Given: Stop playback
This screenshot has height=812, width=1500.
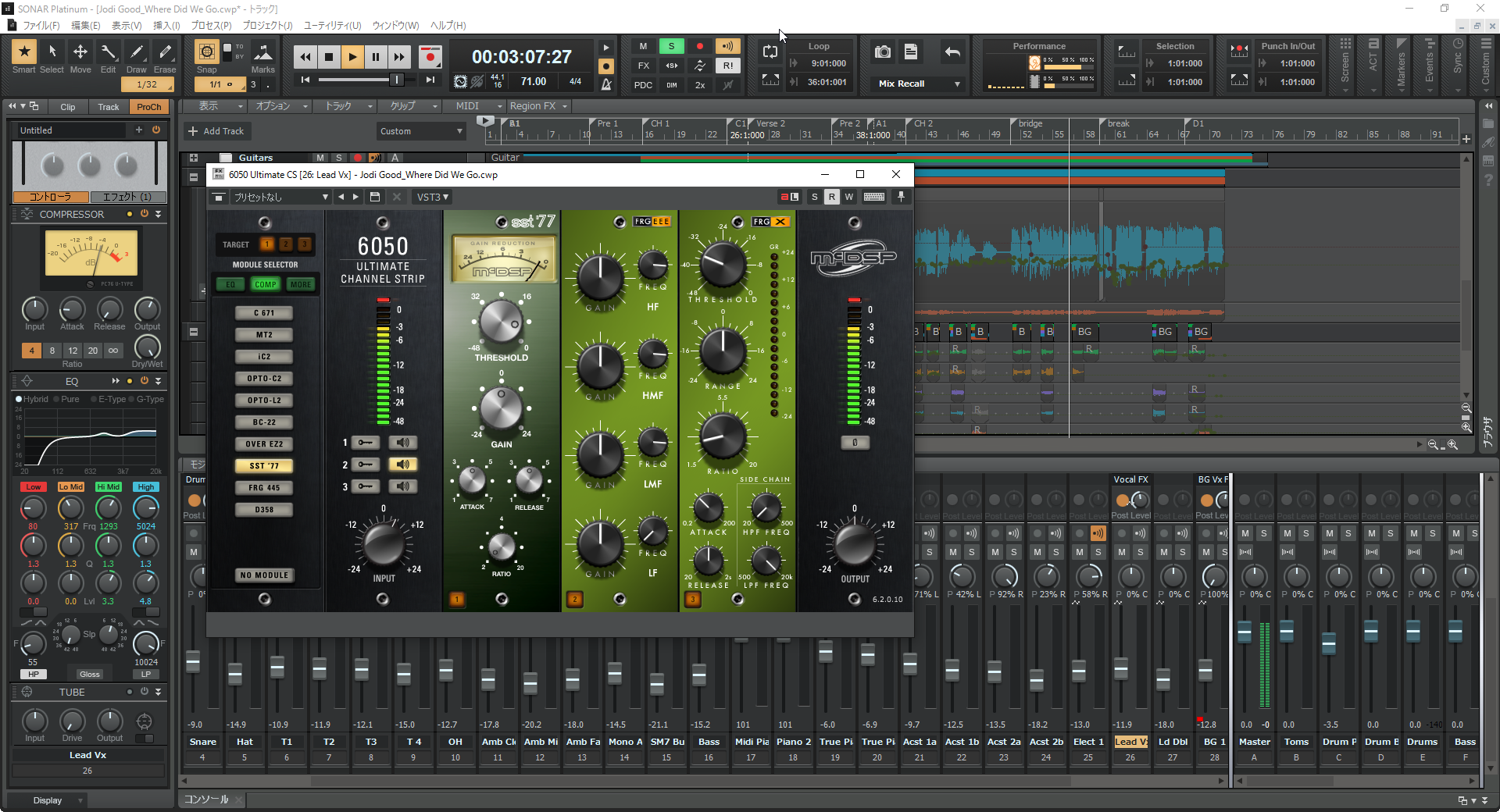Looking at the screenshot, I should tap(328, 56).
